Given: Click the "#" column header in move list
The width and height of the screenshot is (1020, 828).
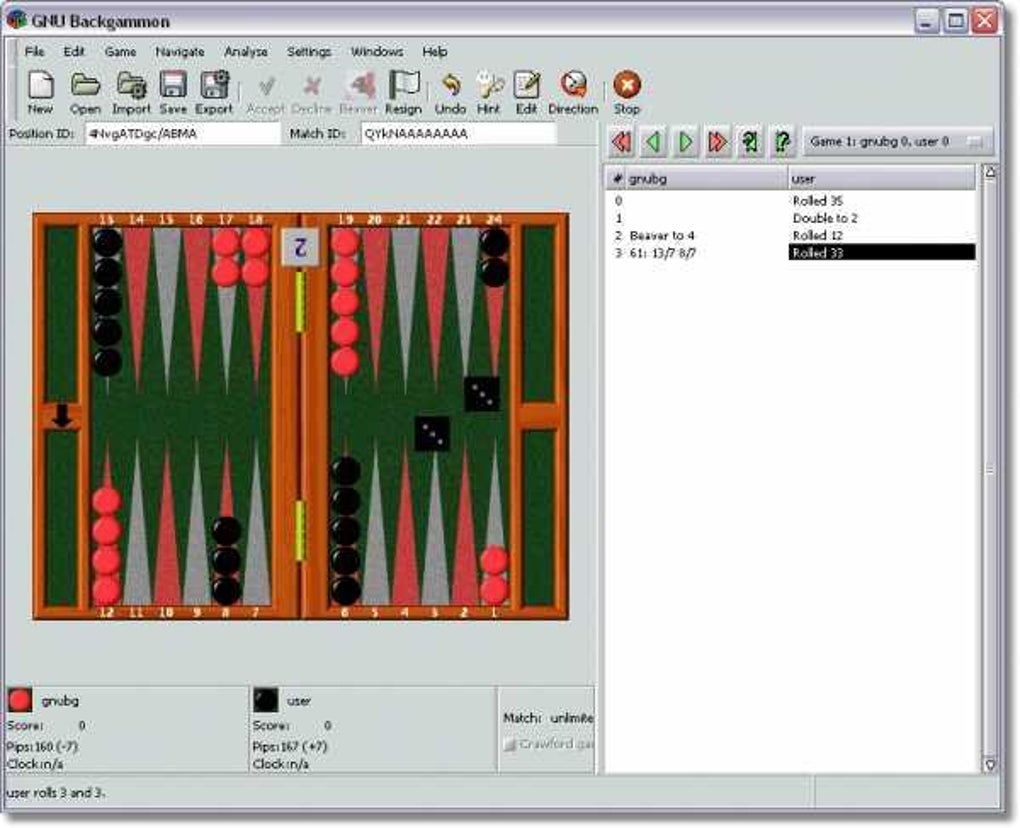Looking at the screenshot, I should pyautogui.click(x=615, y=178).
